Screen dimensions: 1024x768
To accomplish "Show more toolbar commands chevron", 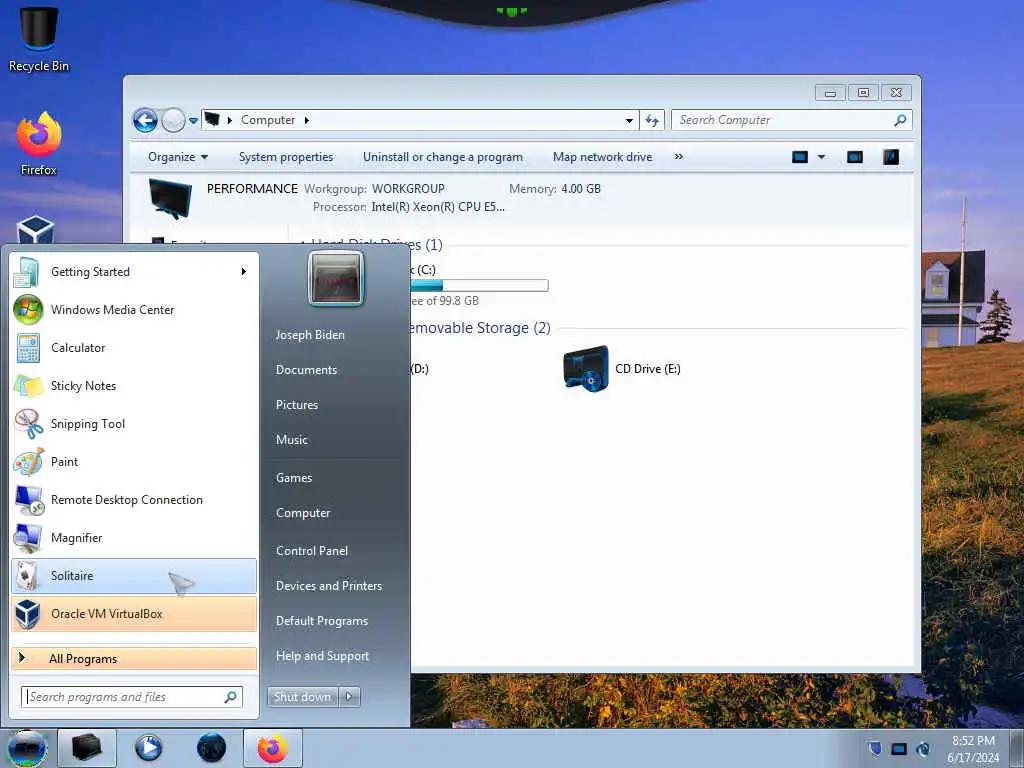I will 679,157.
